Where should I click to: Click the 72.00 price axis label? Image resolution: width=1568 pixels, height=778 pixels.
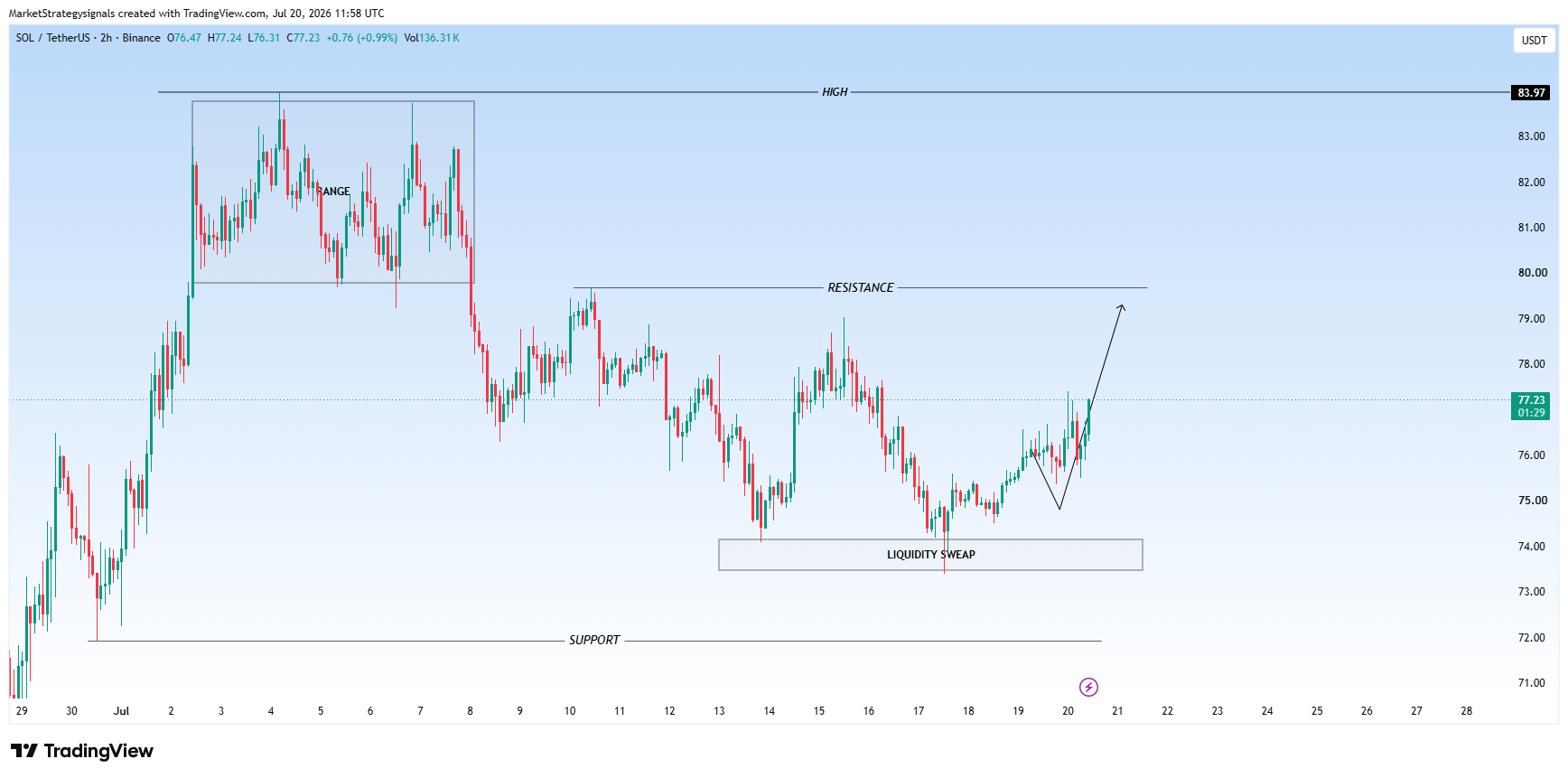click(x=1532, y=638)
